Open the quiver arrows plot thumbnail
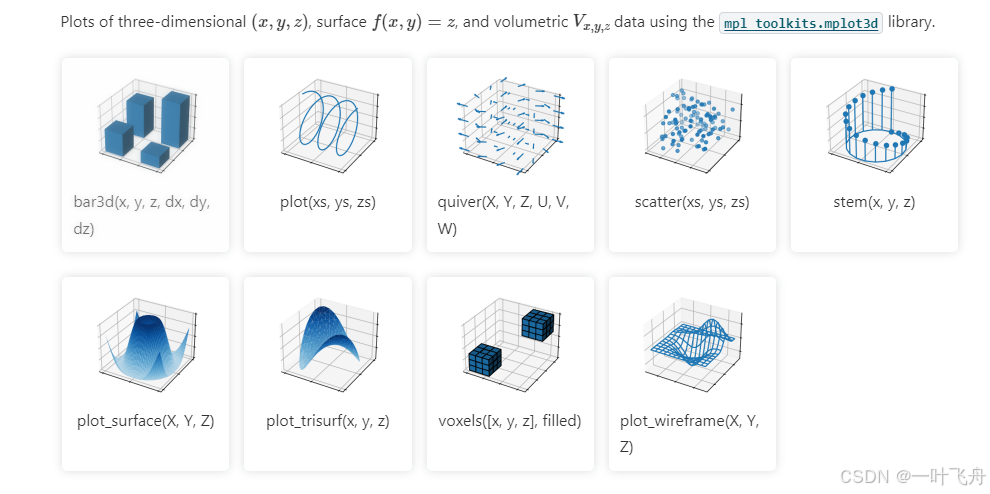 (510, 126)
